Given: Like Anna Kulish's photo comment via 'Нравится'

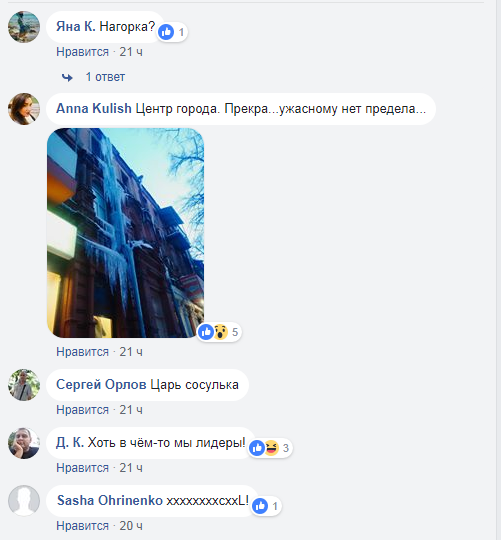Looking at the screenshot, I should tap(82, 352).
